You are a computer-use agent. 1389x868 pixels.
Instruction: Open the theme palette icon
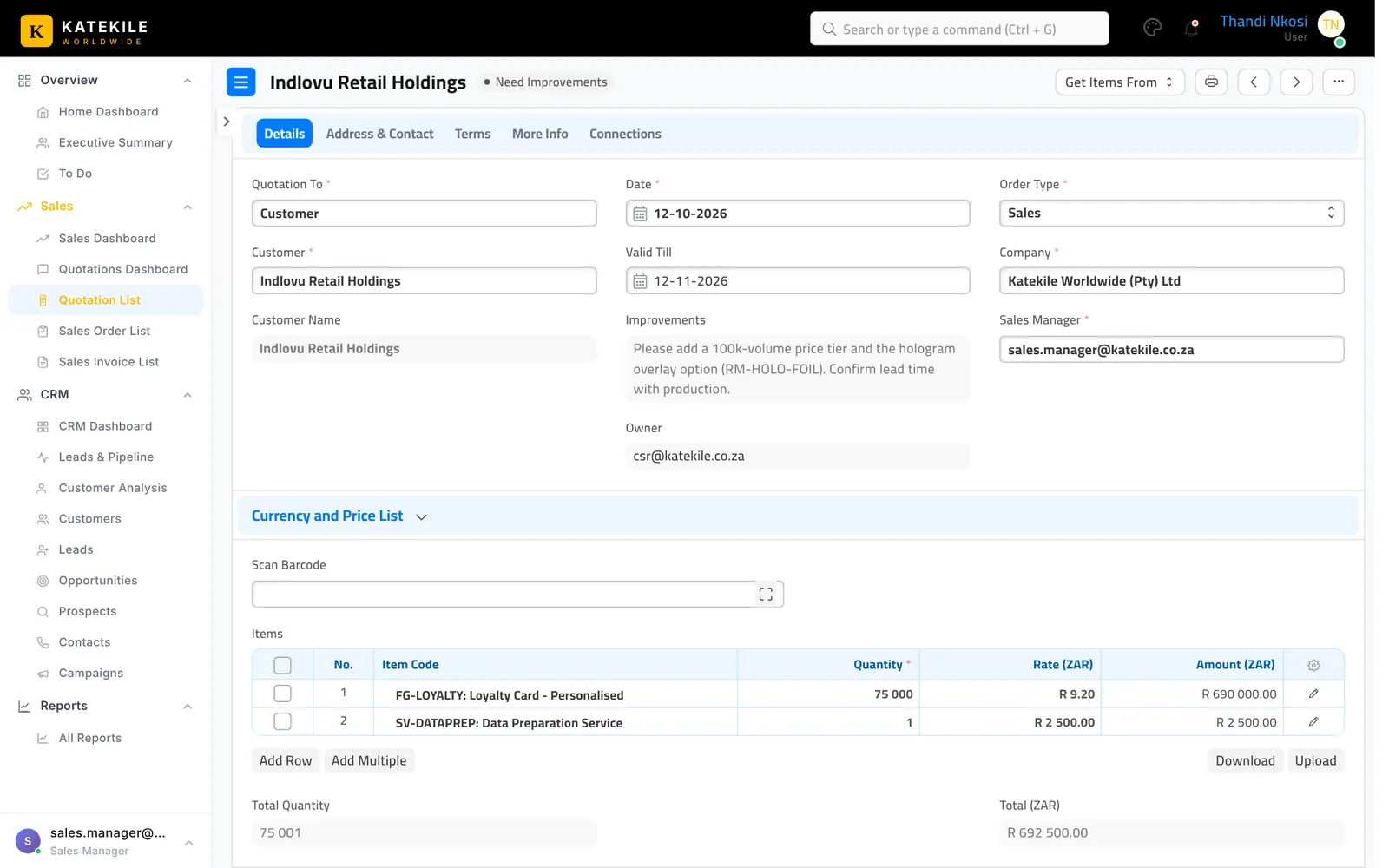(1152, 28)
